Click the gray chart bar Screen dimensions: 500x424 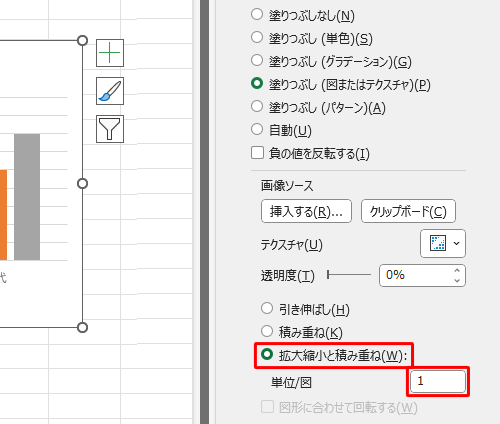coord(27,197)
